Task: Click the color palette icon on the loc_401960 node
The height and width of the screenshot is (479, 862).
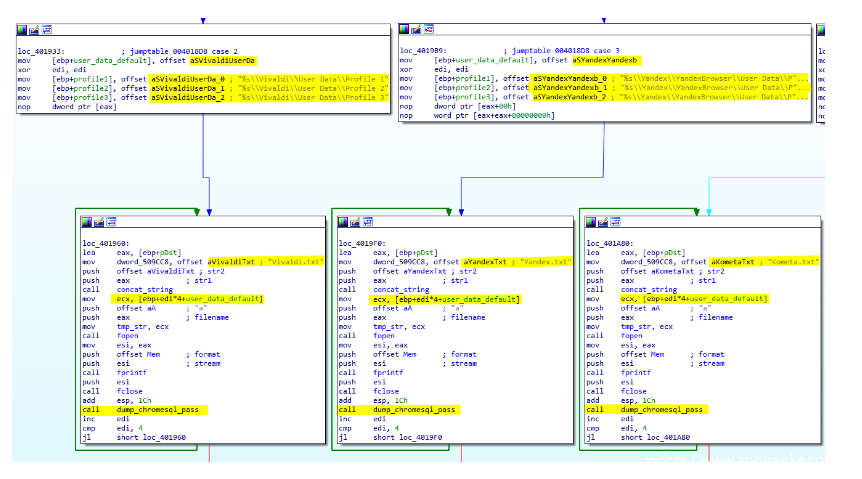Action: (x=87, y=221)
